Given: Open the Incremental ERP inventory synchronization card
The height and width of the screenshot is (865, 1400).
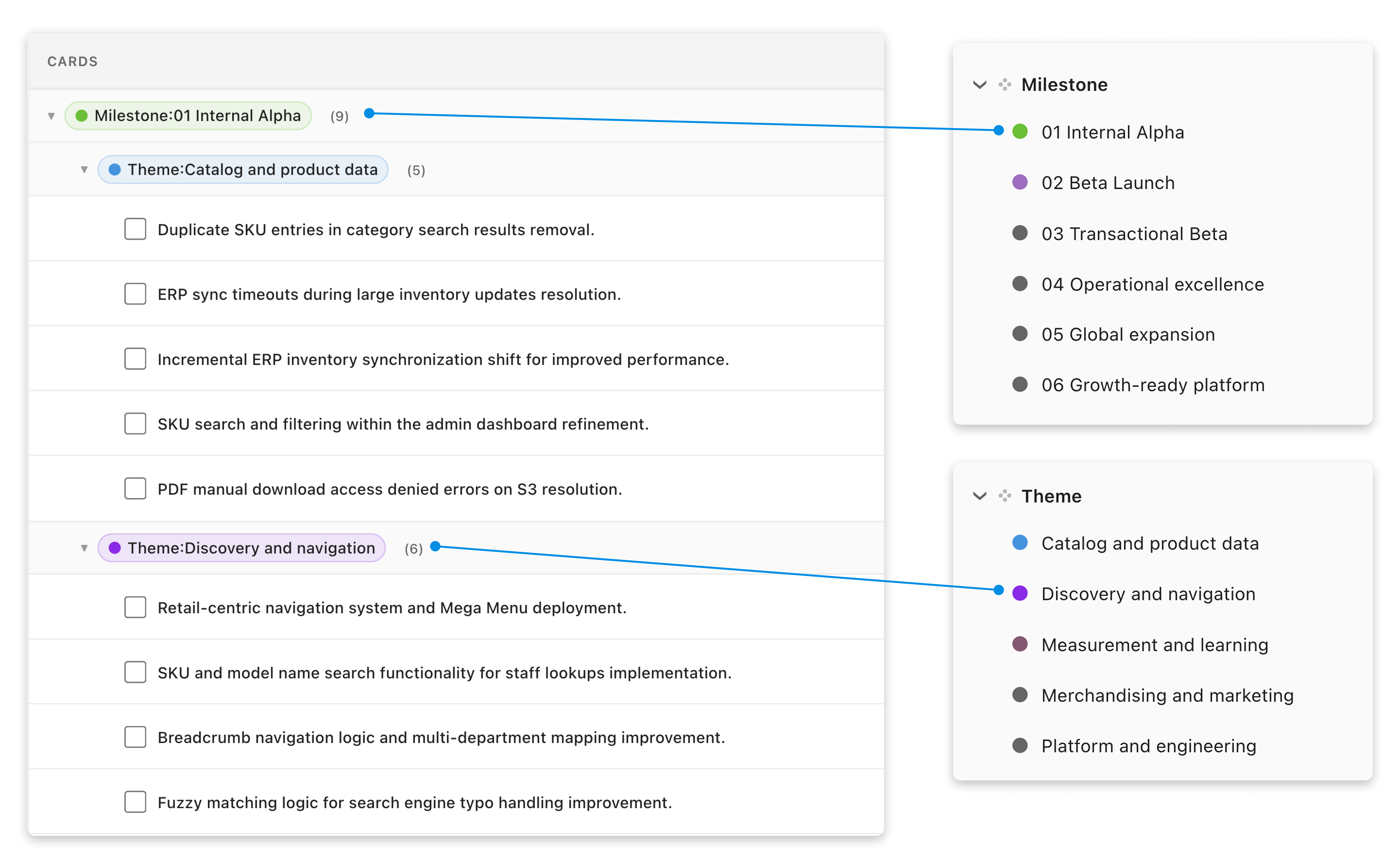Looking at the screenshot, I should (x=443, y=359).
